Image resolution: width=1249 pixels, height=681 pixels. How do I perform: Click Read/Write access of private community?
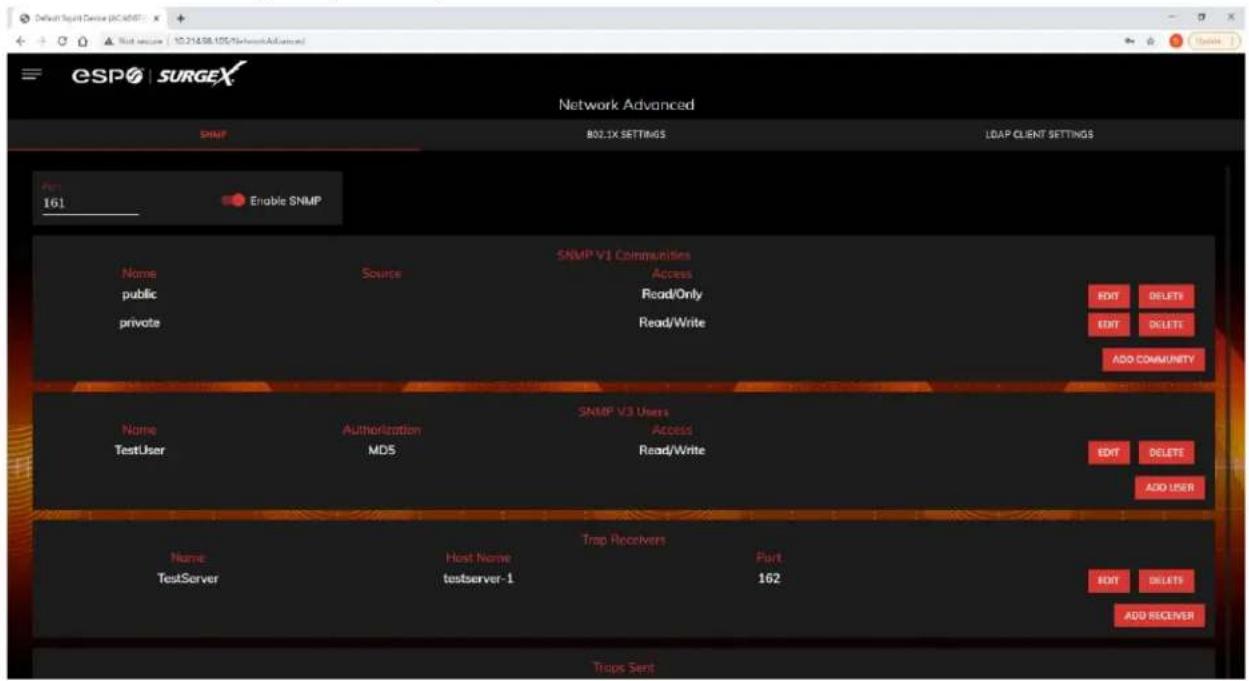tap(672, 322)
